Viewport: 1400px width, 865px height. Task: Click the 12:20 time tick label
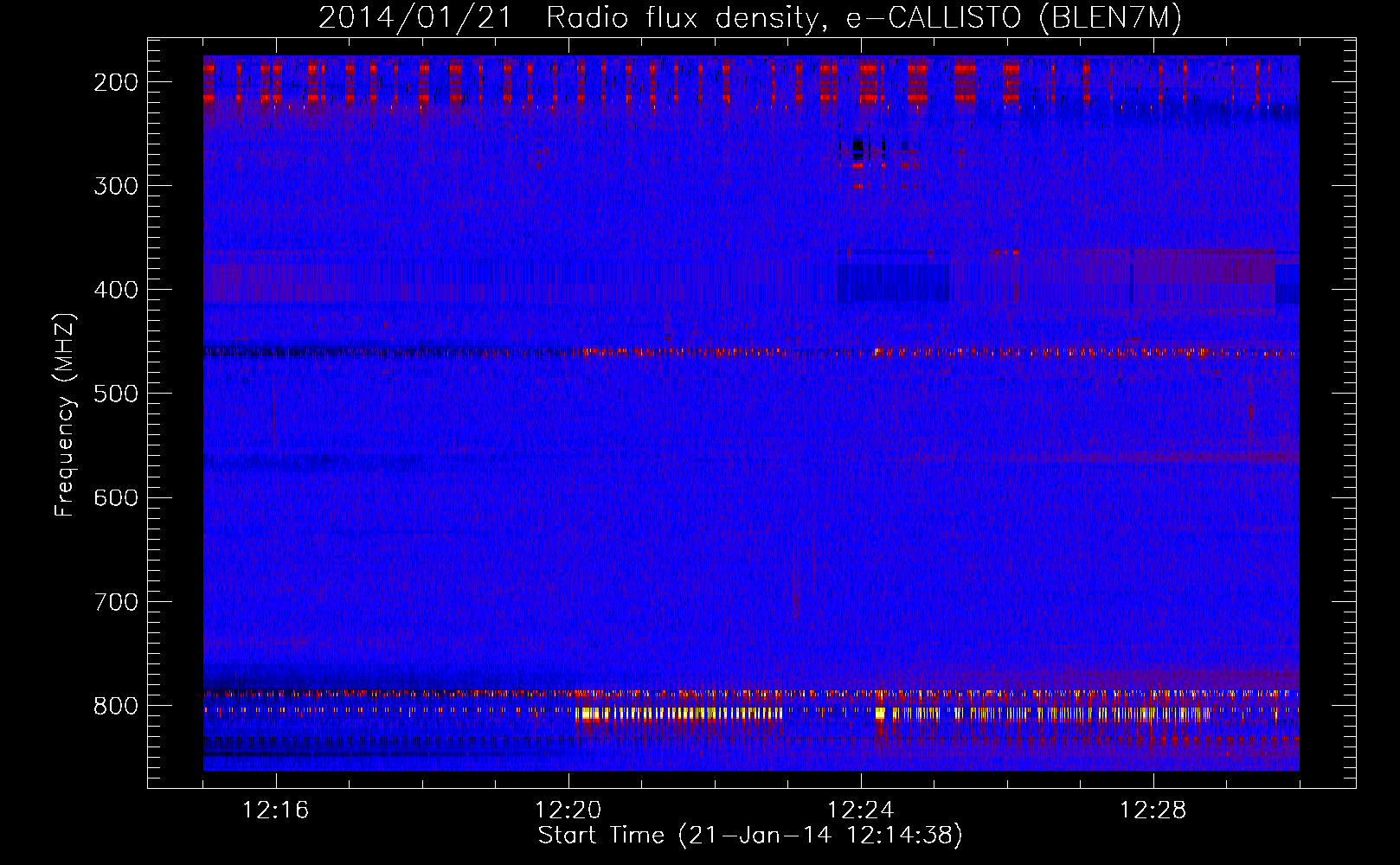568,811
